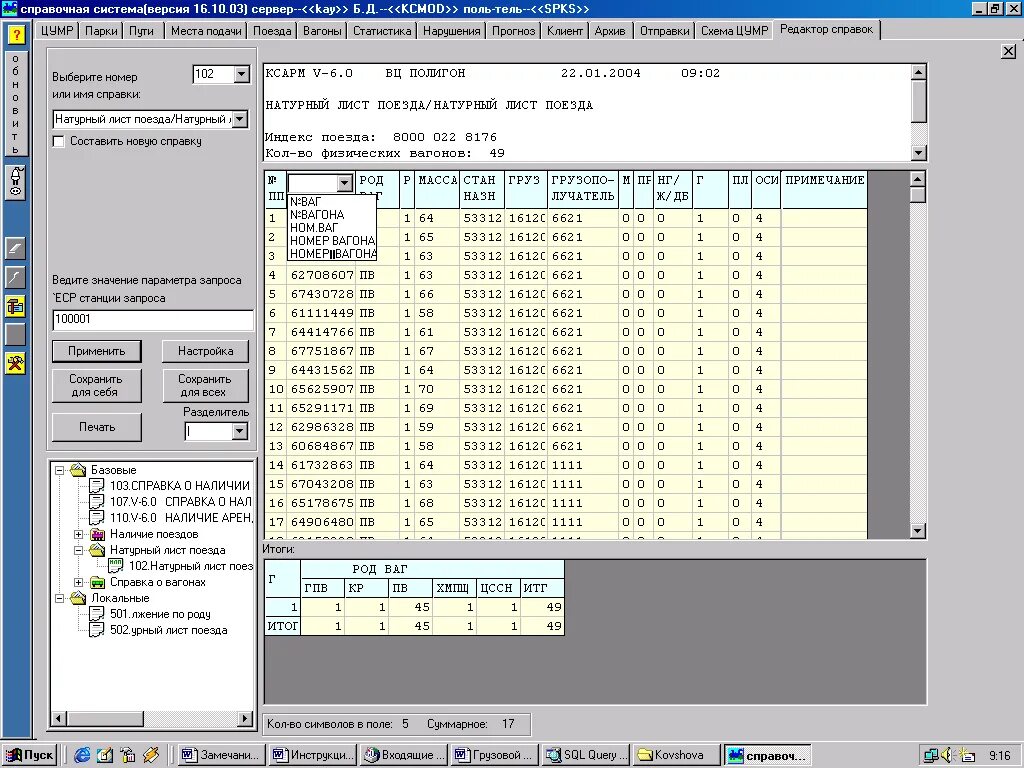Switch to SQL Query taskbar window
Screen dimensions: 1024x768
point(586,756)
